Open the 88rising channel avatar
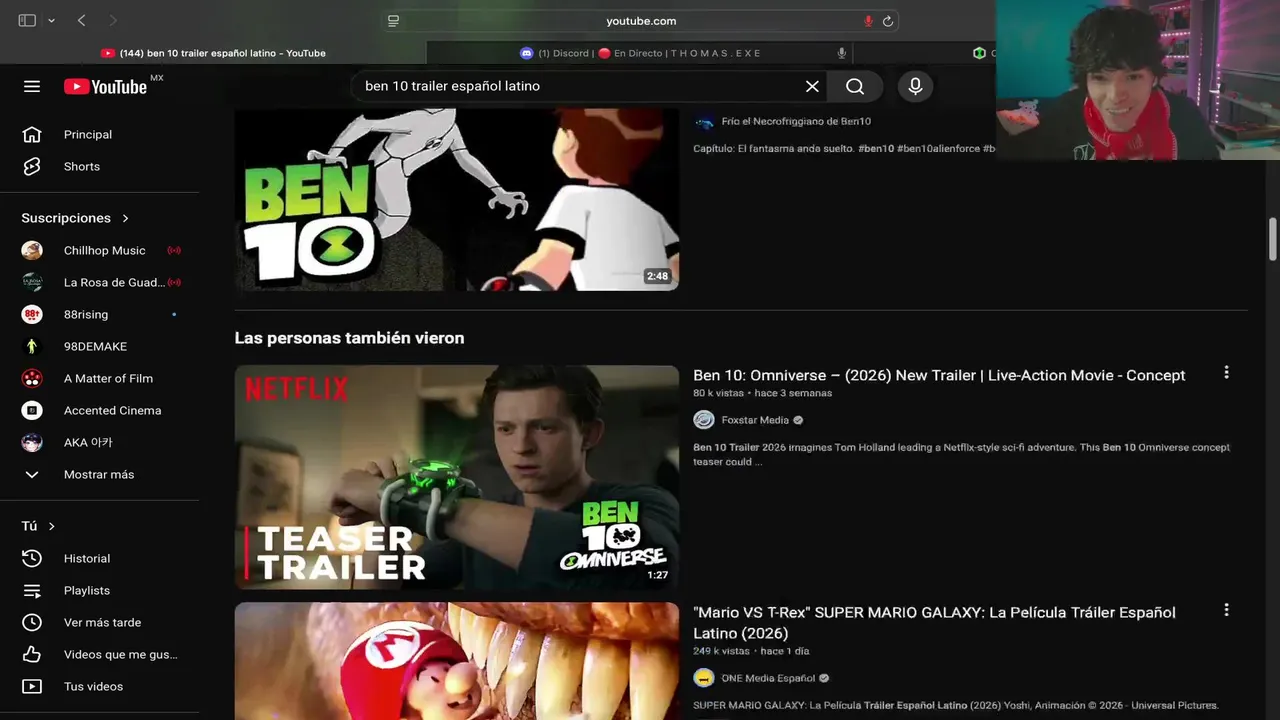This screenshot has width=1280, height=720. (x=32, y=314)
